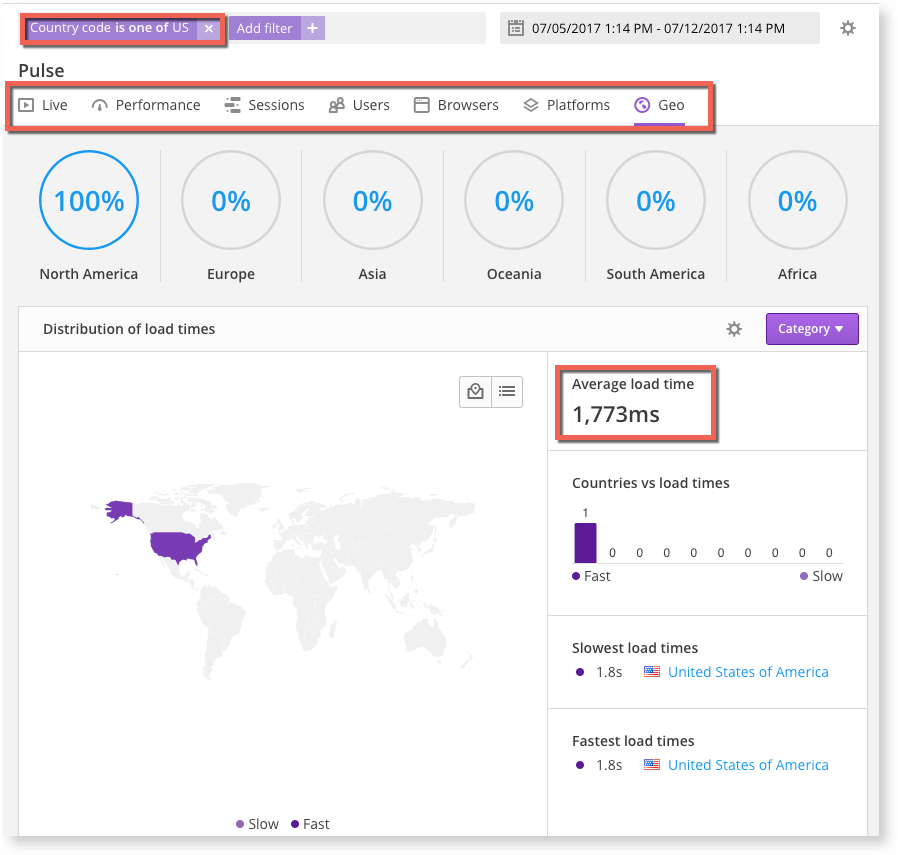
Task: Select the Browsers icon
Action: 423,104
